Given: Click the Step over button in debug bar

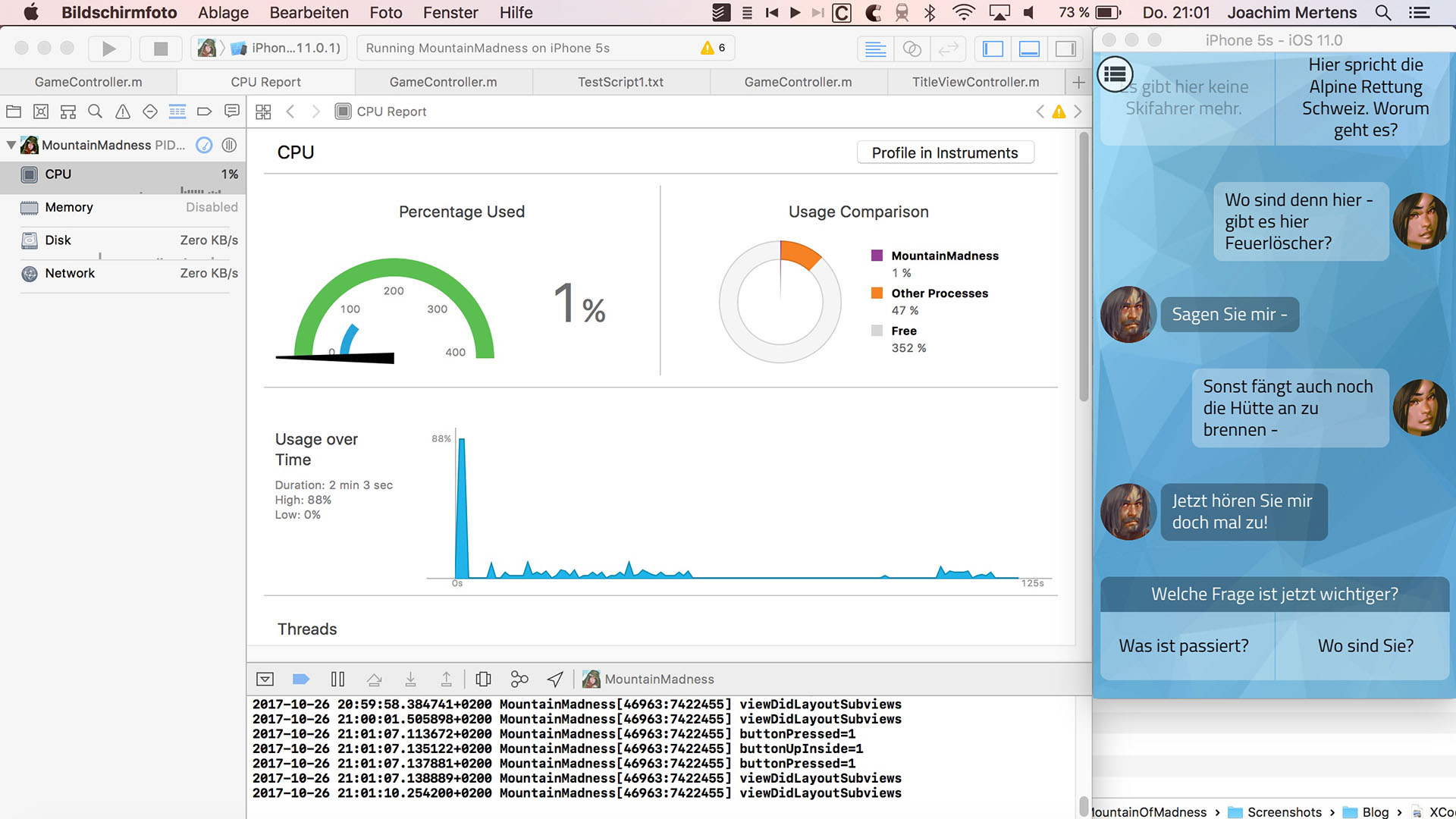Looking at the screenshot, I should (374, 679).
